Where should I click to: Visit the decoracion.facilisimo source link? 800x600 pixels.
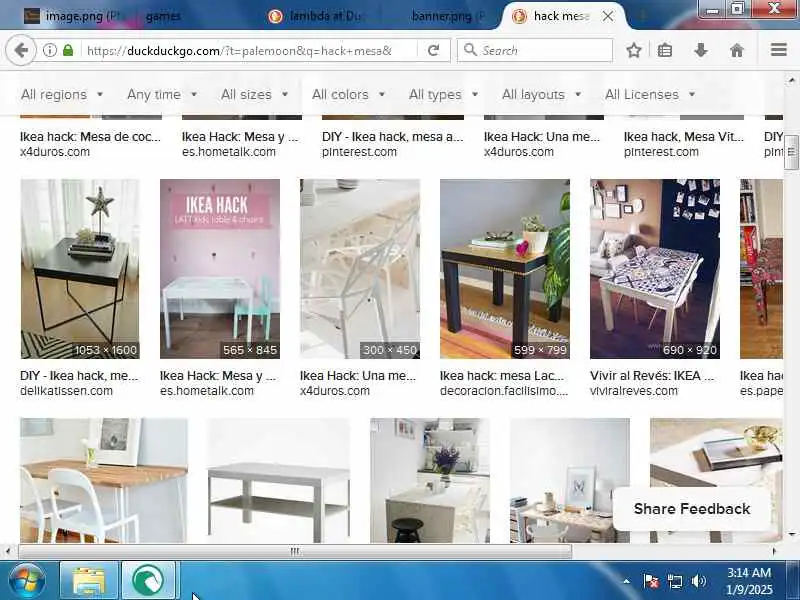[x=504, y=391]
